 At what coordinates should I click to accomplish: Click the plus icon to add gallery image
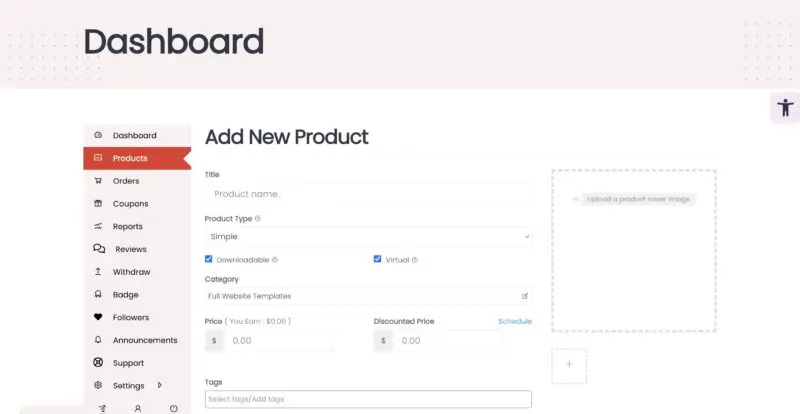coord(569,365)
